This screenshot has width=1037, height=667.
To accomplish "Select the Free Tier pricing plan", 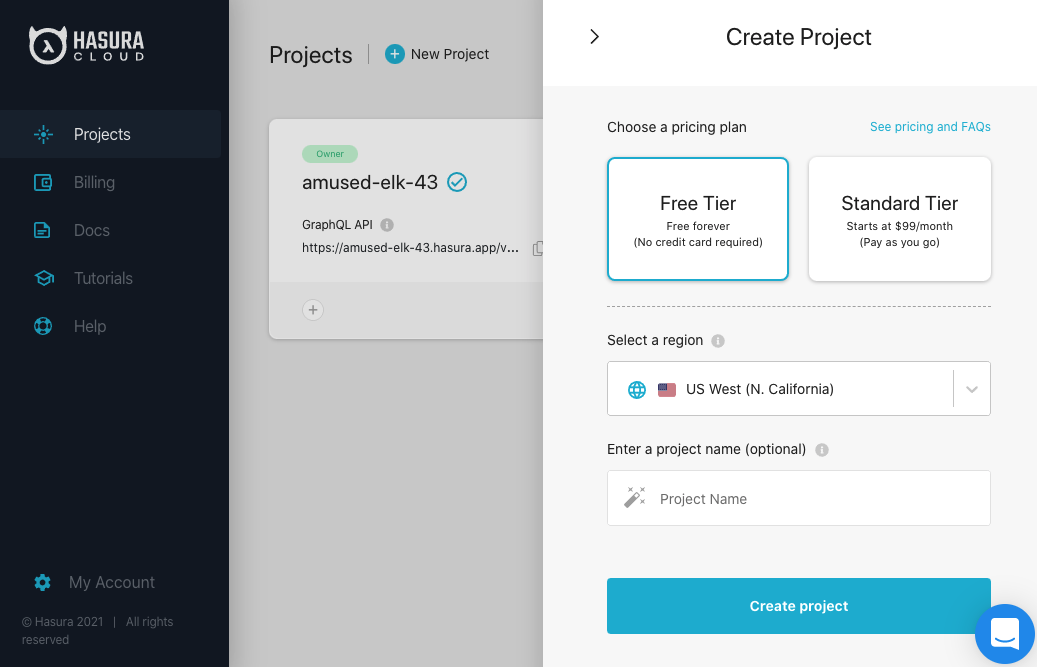I will (697, 218).
